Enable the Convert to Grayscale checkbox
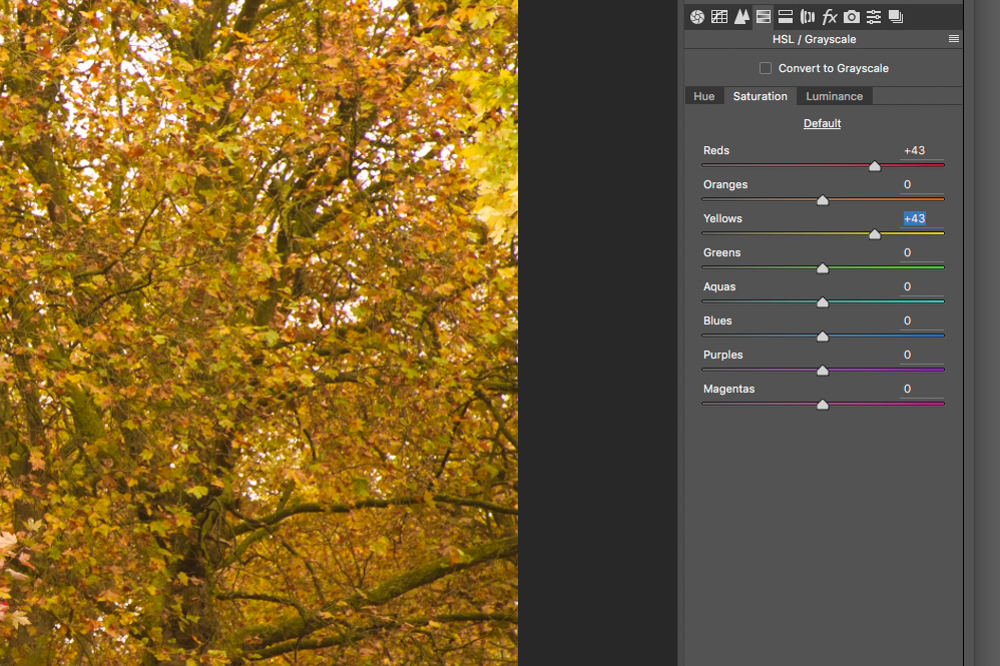This screenshot has width=1000, height=666. 766,68
